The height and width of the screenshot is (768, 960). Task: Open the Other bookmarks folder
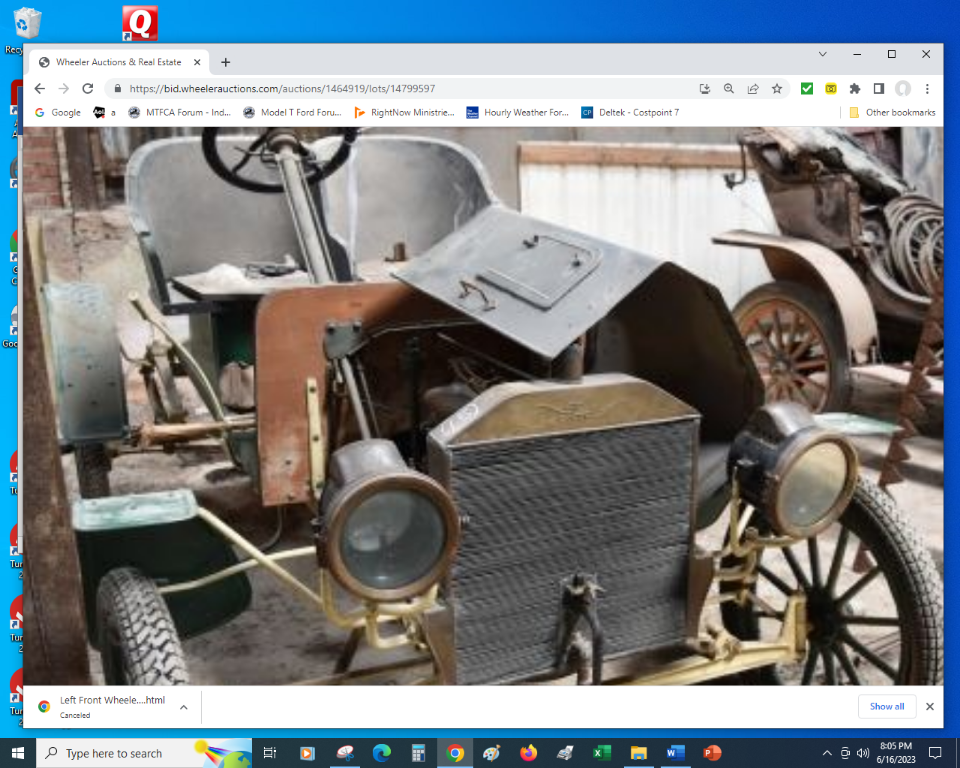click(892, 113)
